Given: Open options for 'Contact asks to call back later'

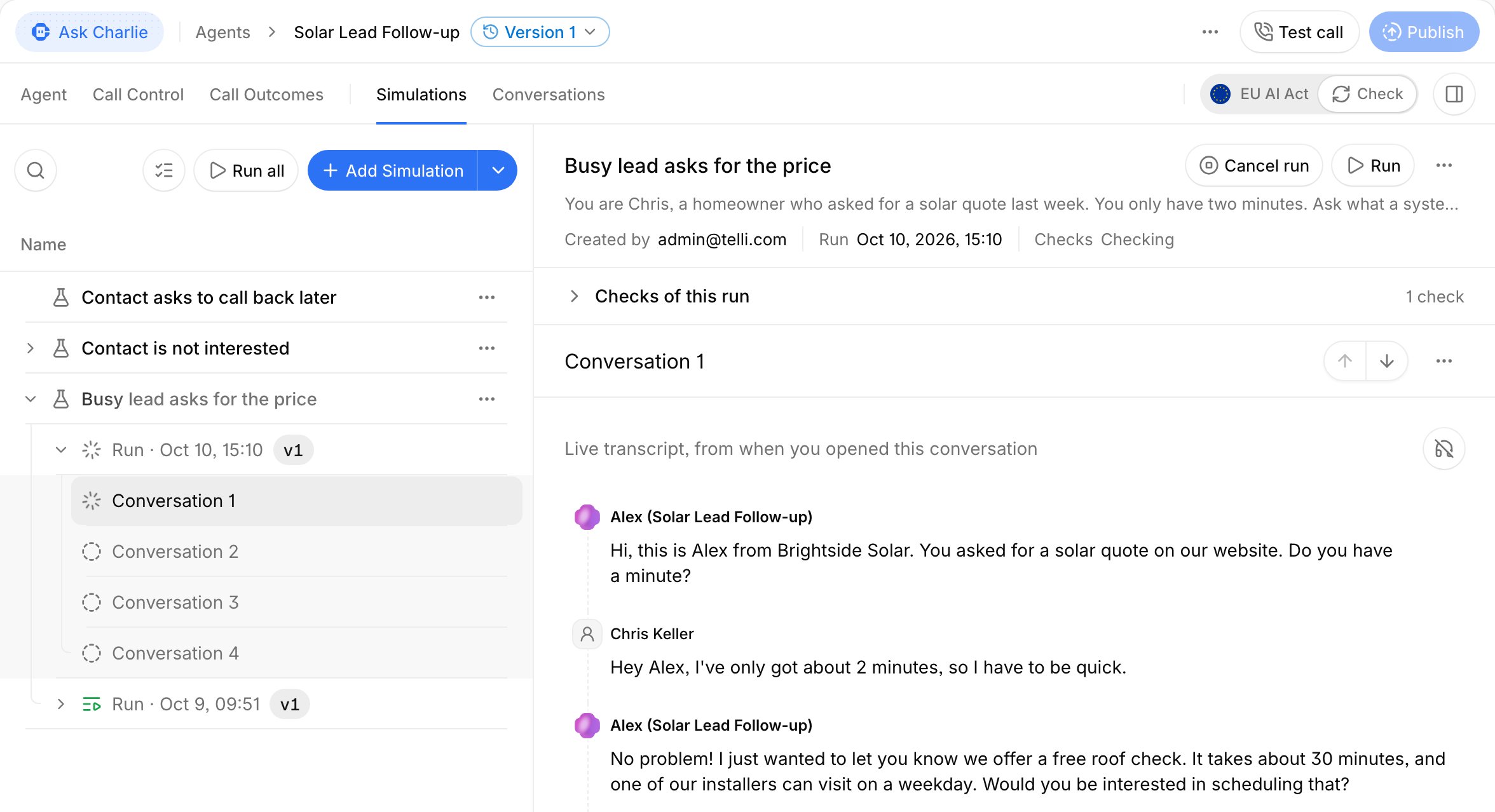Looking at the screenshot, I should [487, 297].
